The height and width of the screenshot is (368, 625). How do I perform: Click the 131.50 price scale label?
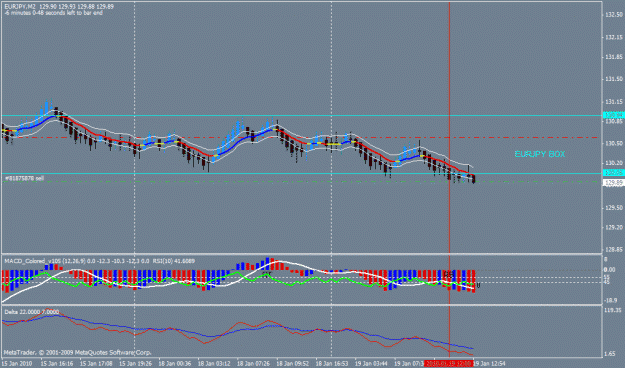[x=614, y=79]
